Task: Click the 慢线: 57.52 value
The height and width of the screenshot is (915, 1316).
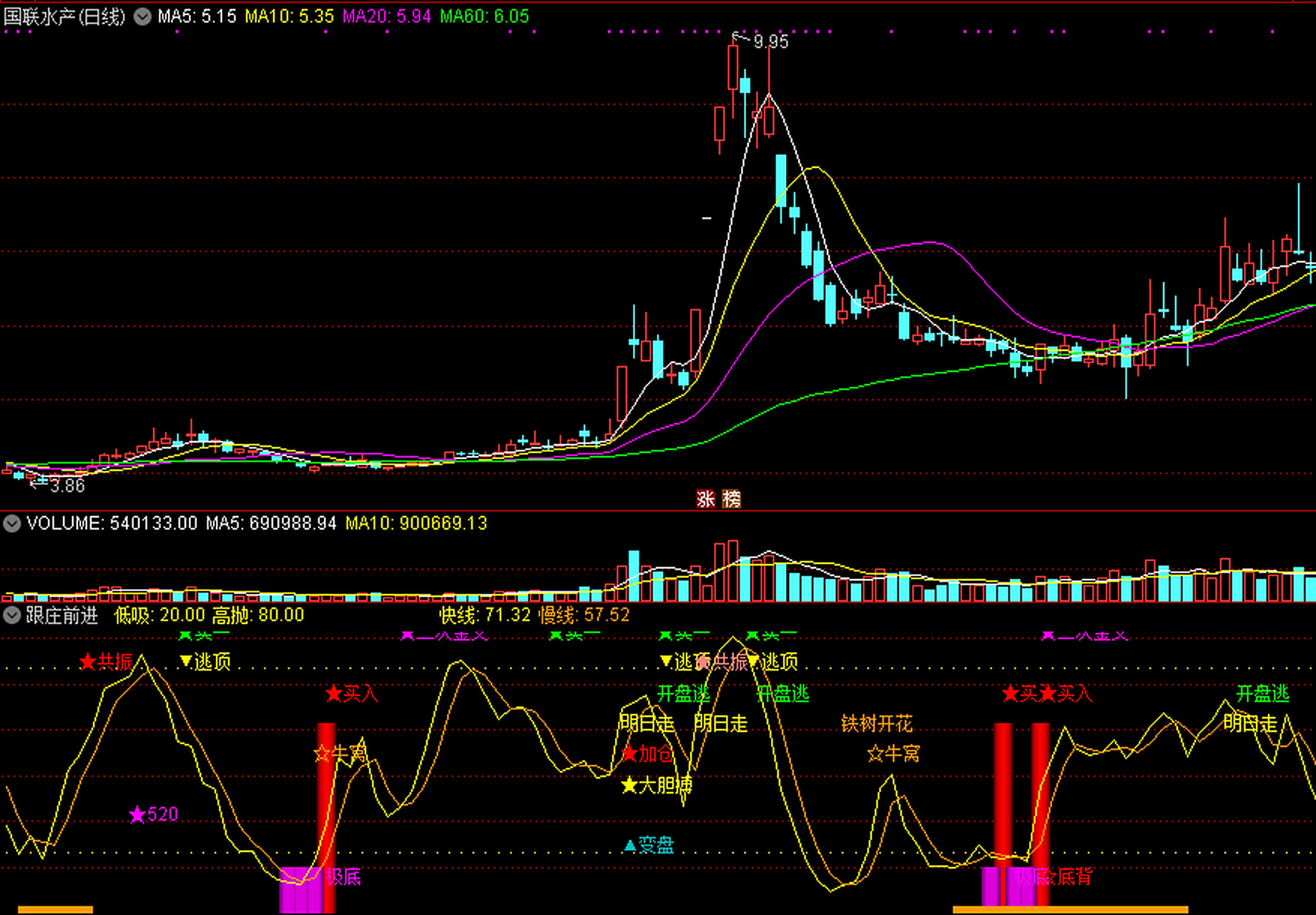Action: 584,615
